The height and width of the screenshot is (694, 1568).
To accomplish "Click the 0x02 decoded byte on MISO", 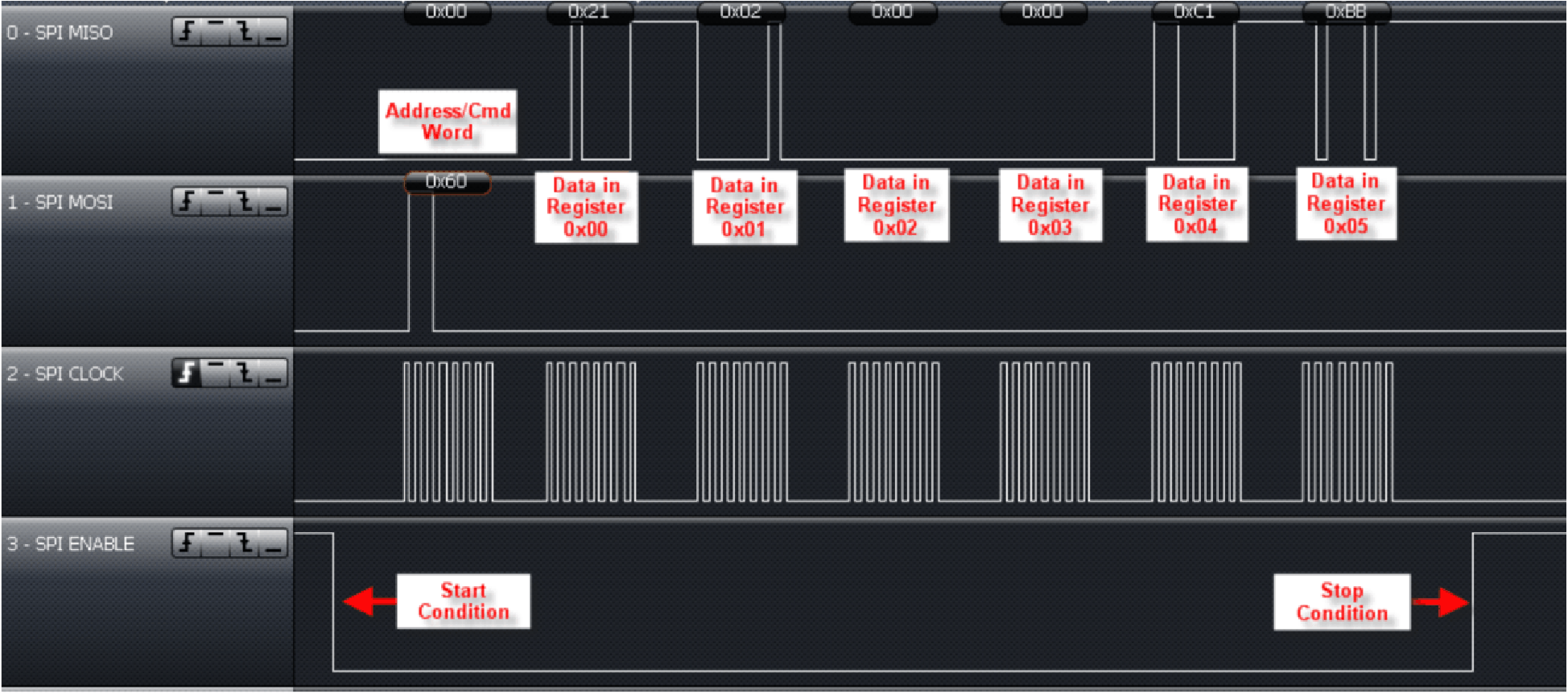I will tap(741, 12).
